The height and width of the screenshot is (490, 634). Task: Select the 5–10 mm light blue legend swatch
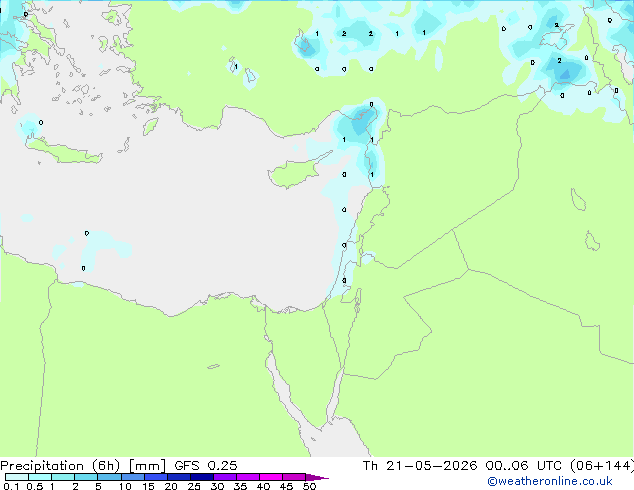click(109, 477)
